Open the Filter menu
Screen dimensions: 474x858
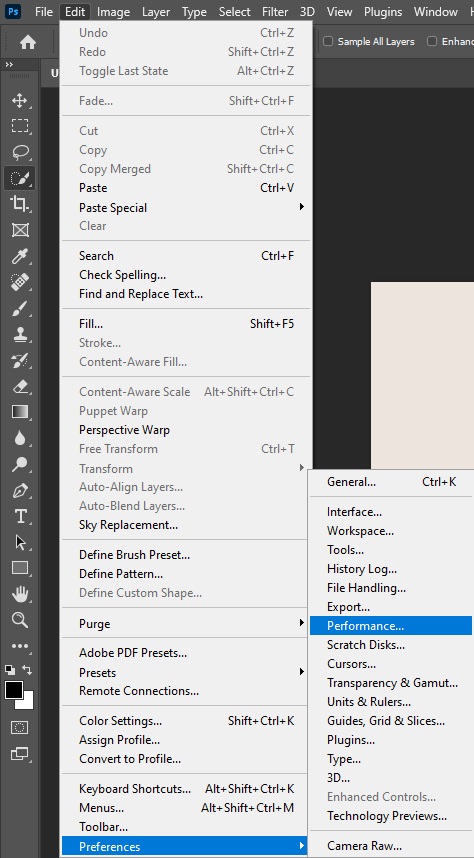coord(275,11)
